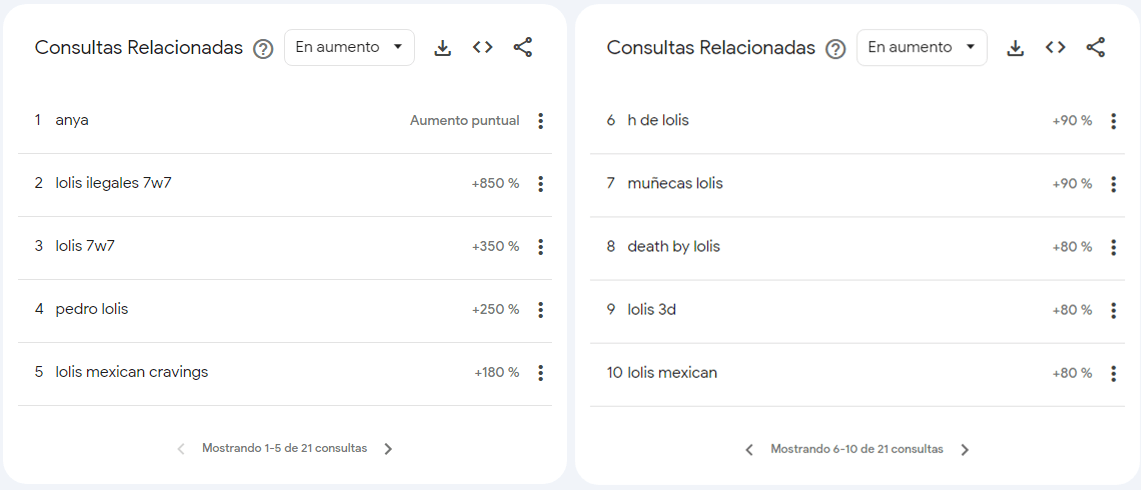Share the queries 6-10 related panel

click(x=1095, y=48)
